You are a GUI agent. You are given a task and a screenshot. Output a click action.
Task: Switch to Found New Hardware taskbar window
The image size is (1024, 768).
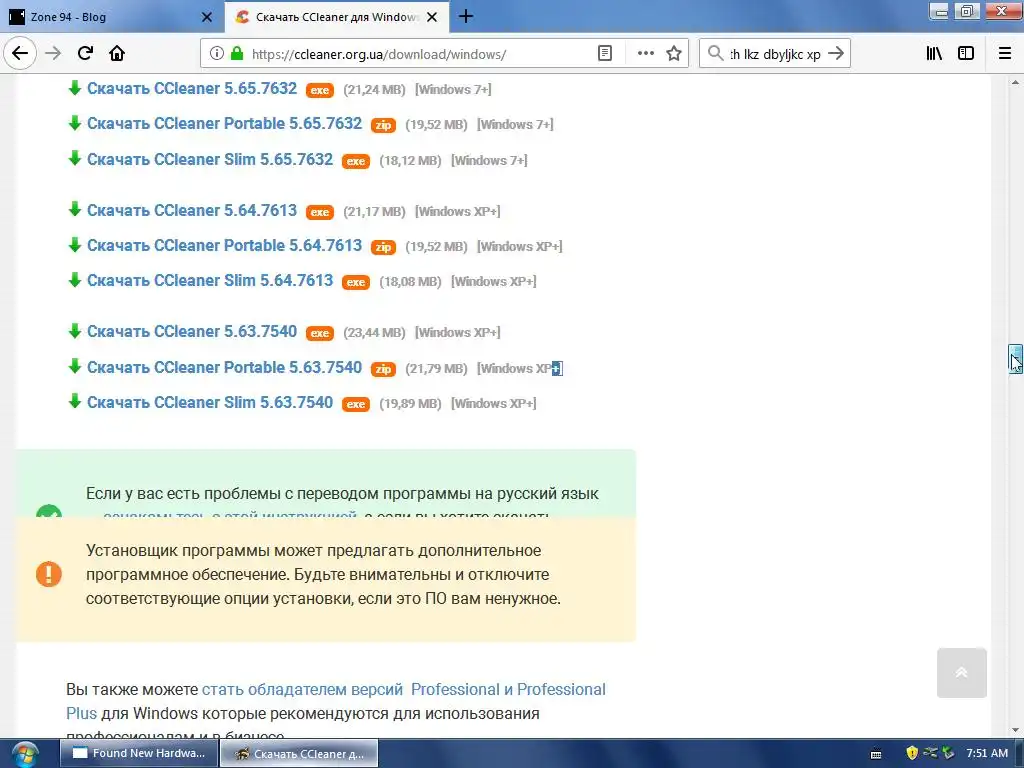[x=139, y=753]
